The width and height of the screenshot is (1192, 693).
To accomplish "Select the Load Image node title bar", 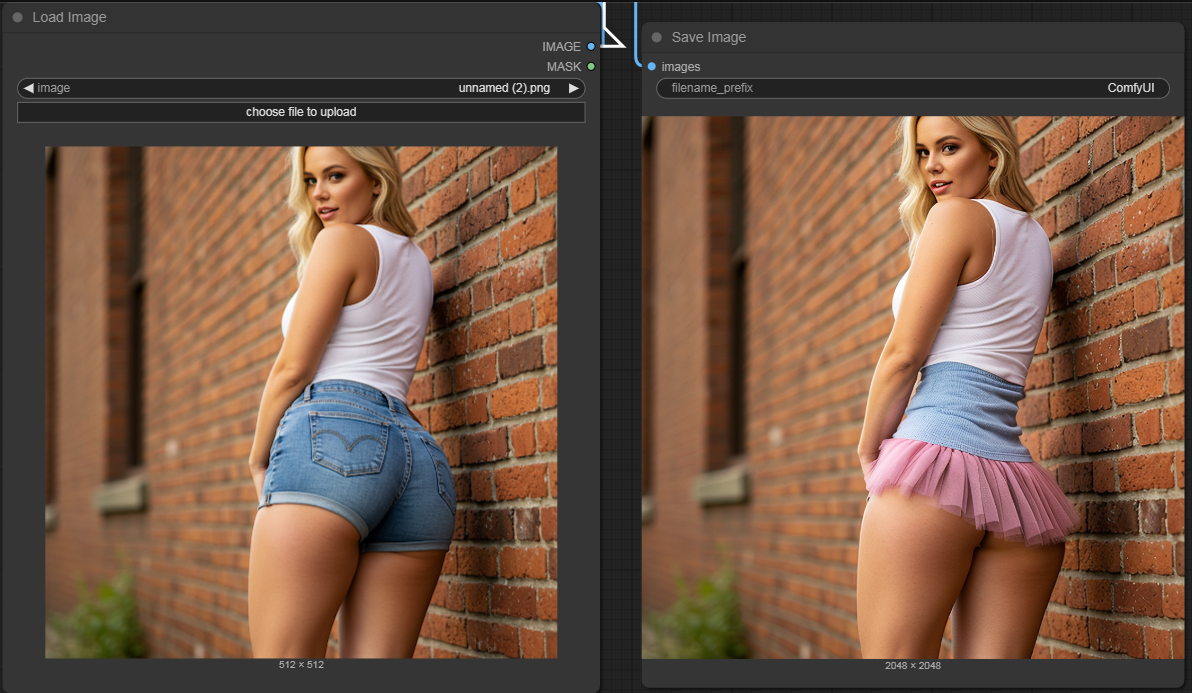I will click(300, 17).
